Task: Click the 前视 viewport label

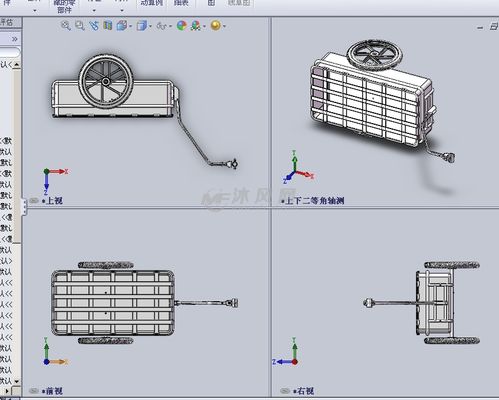Action: pyautogui.click(x=52, y=391)
